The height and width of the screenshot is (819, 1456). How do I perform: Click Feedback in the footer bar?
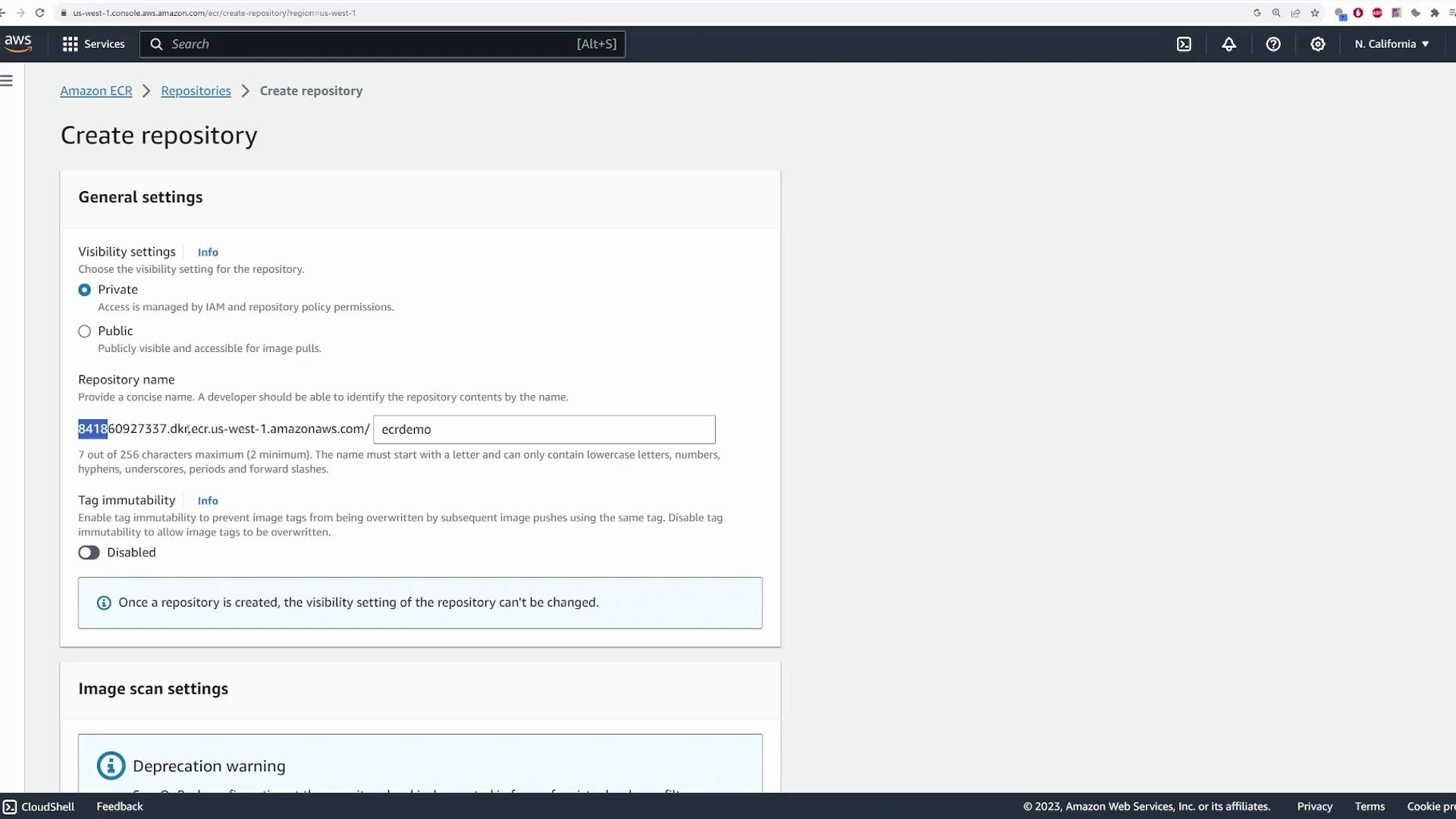coord(119,806)
